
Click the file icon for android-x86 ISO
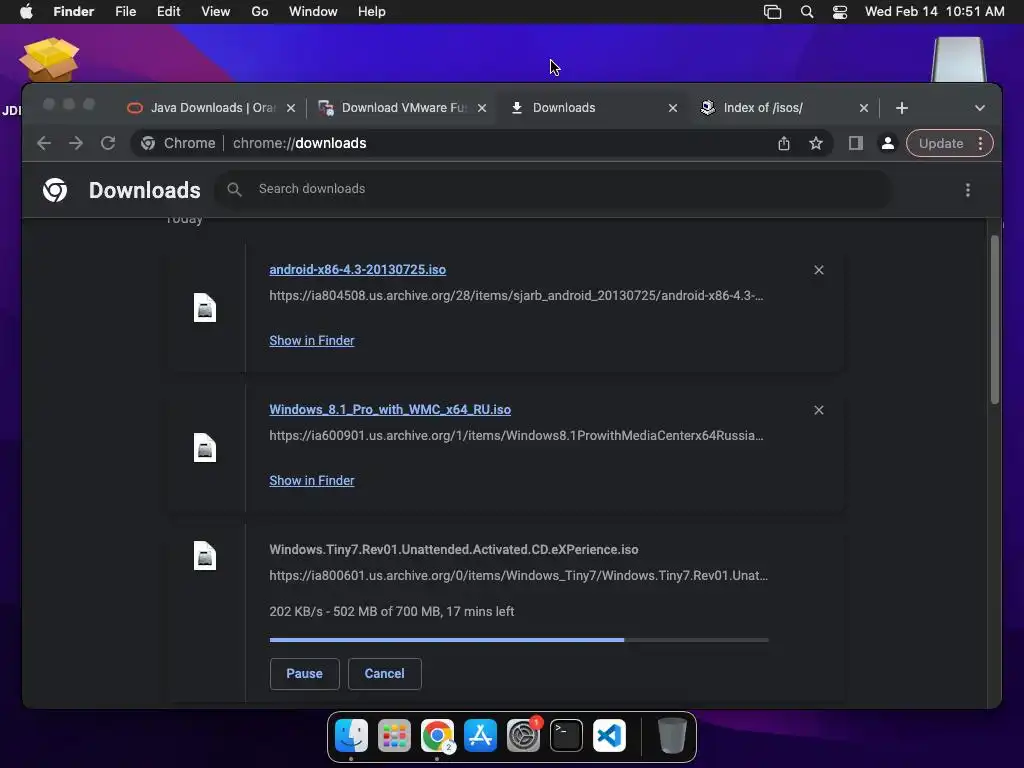[x=205, y=308]
